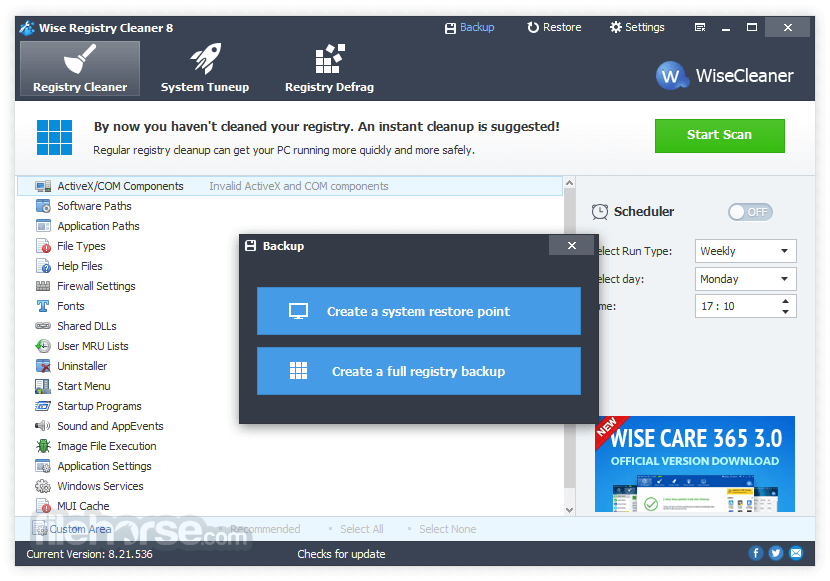Click the Scheduler clock icon
Viewport: 830px width, 581px height.
pos(600,212)
